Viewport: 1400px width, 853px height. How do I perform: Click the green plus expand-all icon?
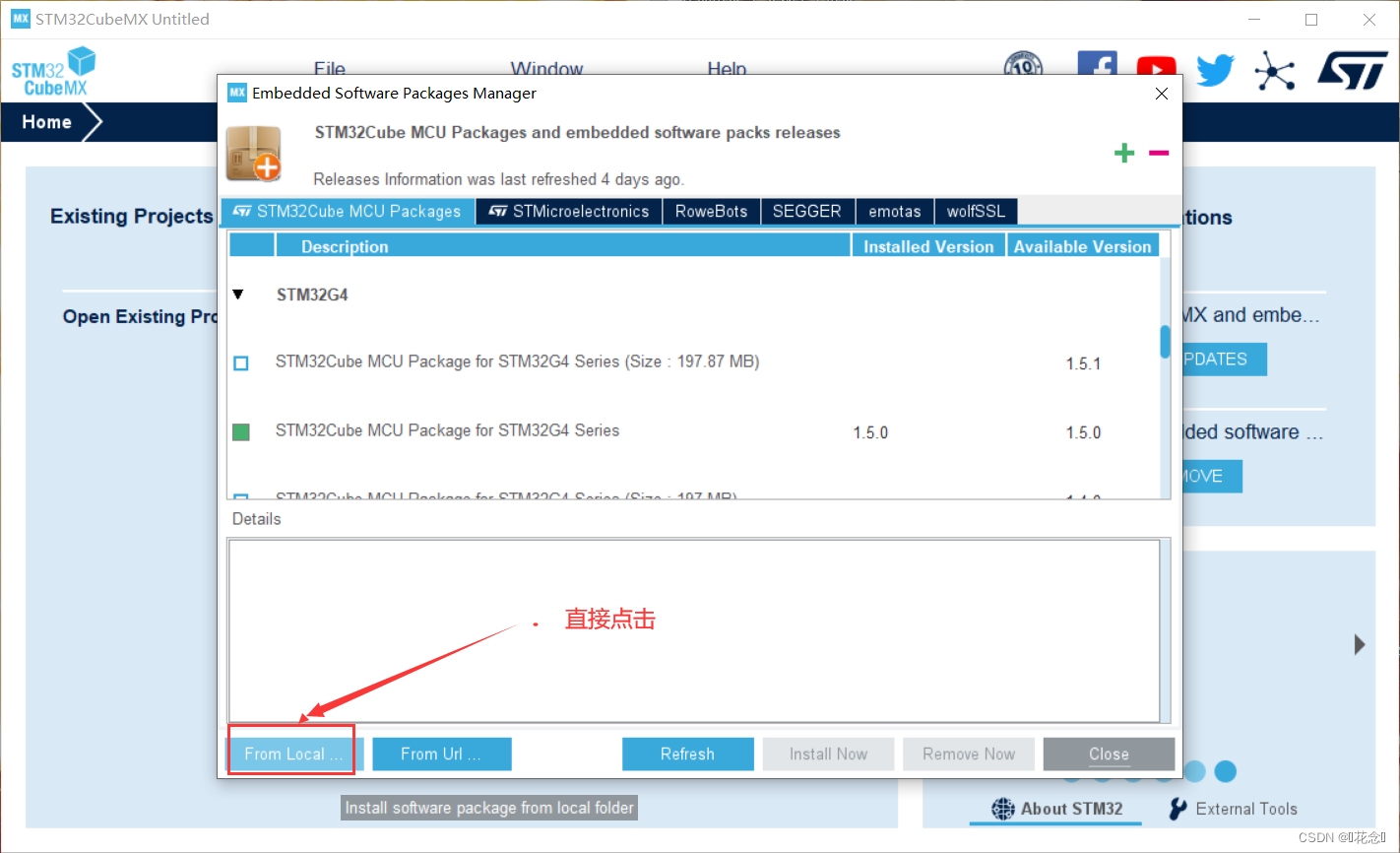point(1124,153)
